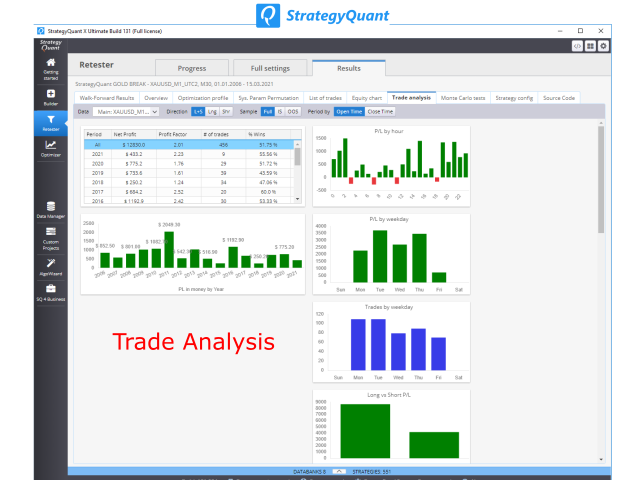The height and width of the screenshot is (480, 640).
Task: Click StrategyQuant logo in sidebar header
Action: (x=51, y=45)
